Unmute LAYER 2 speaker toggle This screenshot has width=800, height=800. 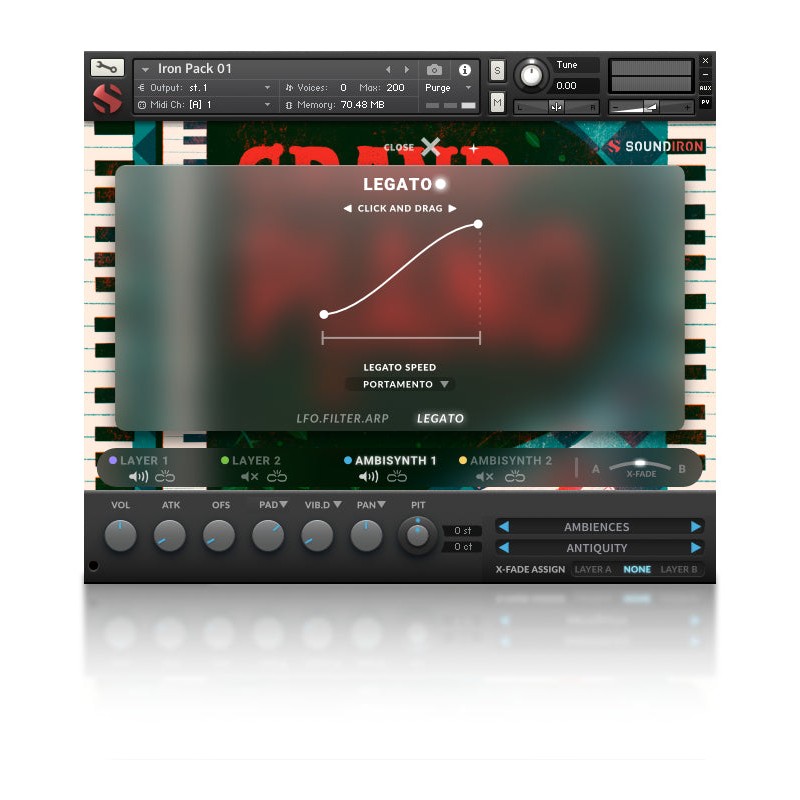click(251, 476)
